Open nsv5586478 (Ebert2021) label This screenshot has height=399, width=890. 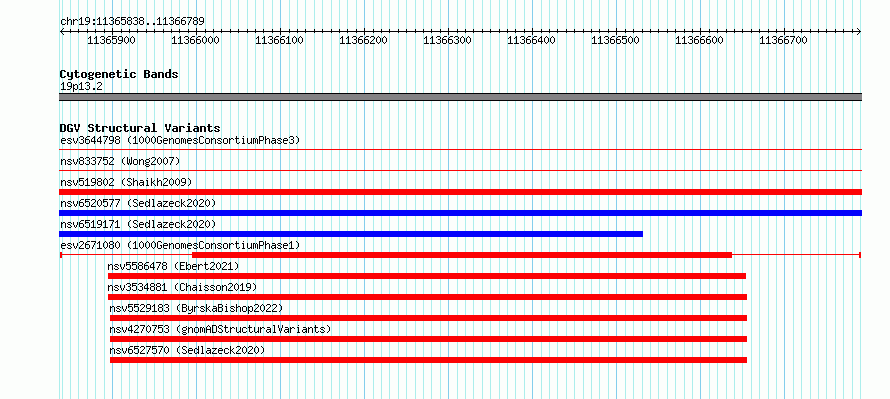pyautogui.click(x=174, y=266)
